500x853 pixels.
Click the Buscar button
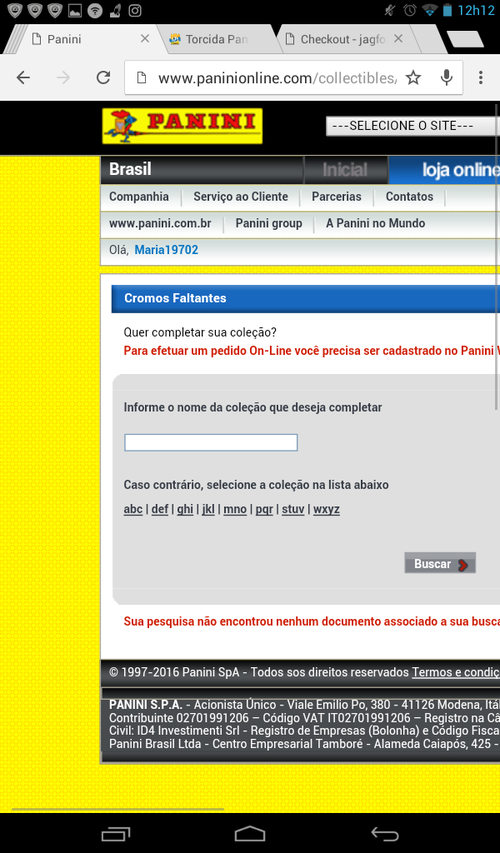440,564
